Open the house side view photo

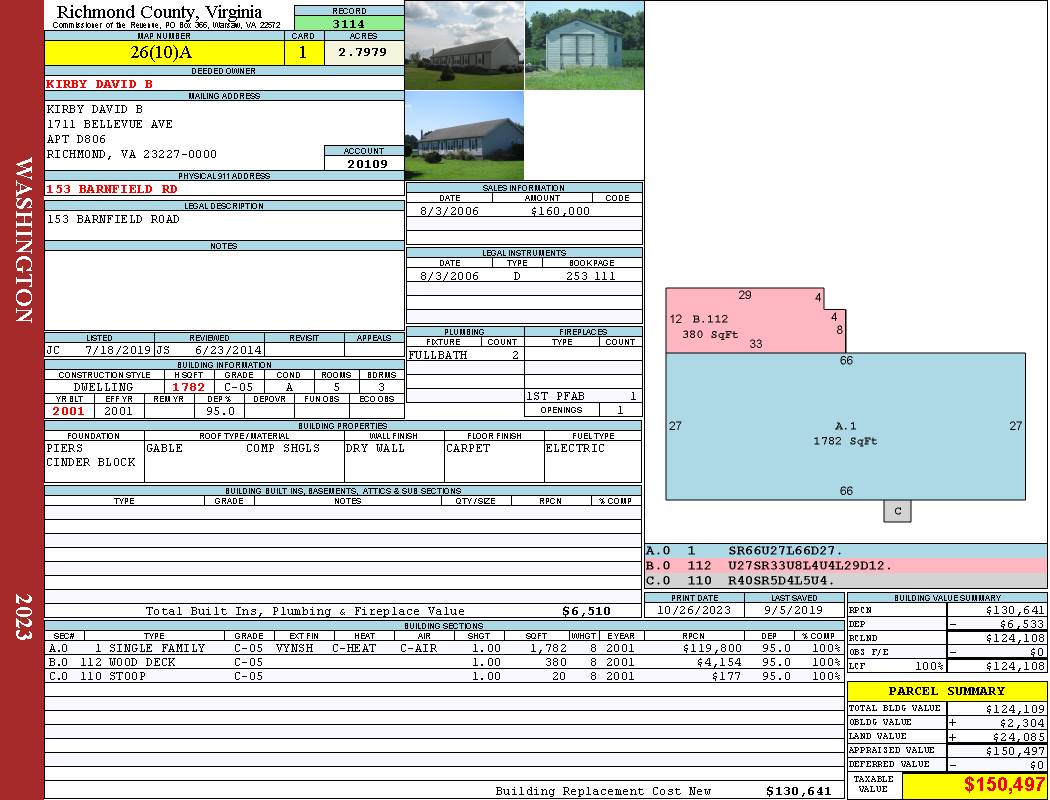464,135
